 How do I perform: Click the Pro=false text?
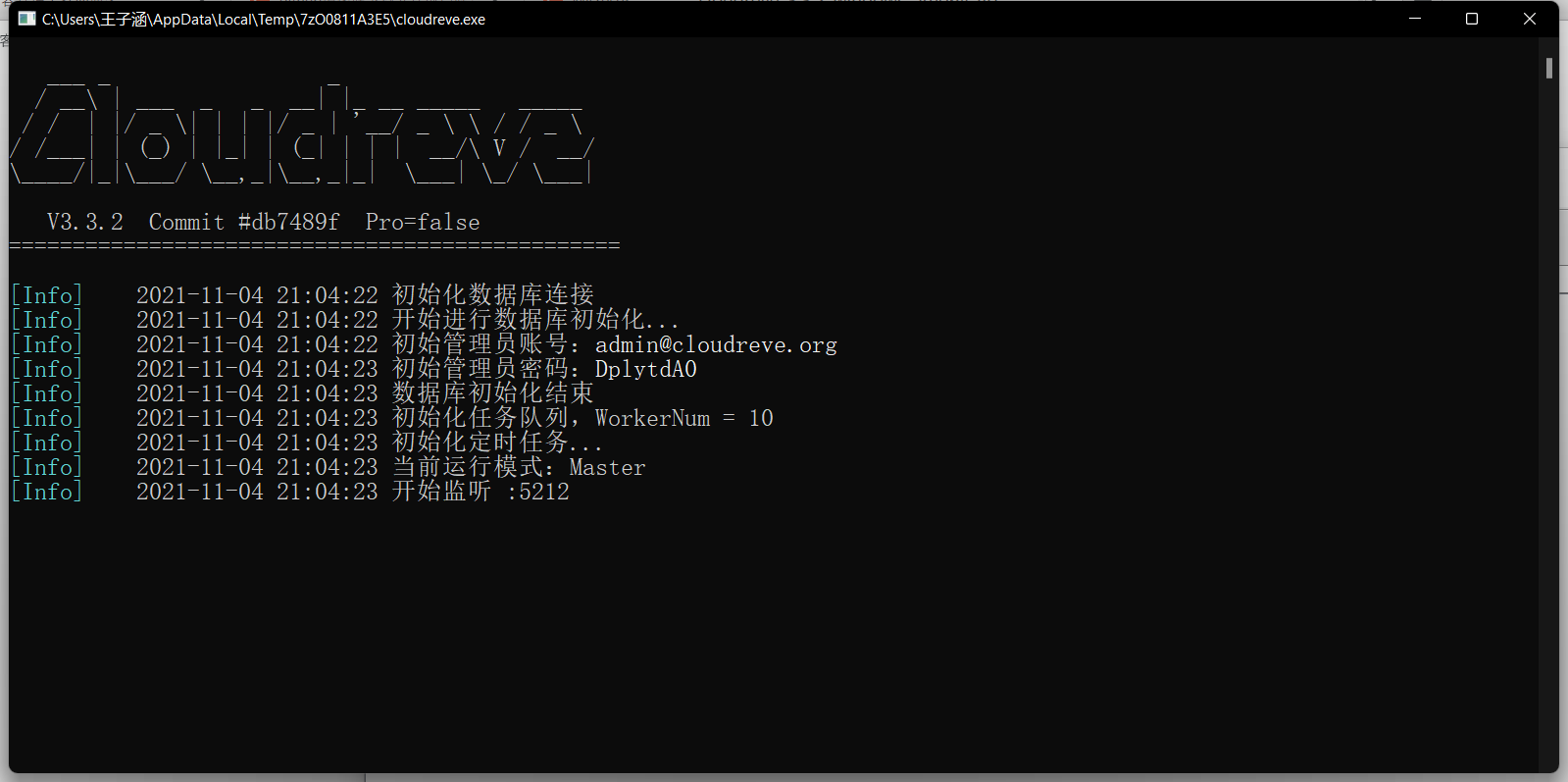click(x=423, y=222)
